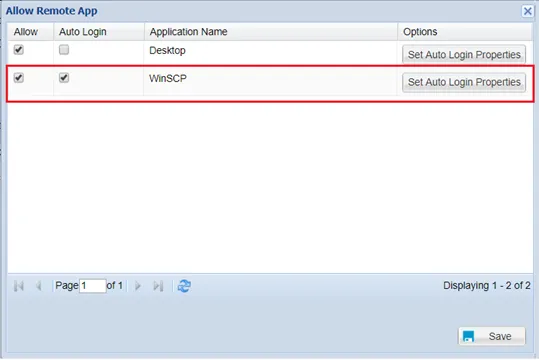Go to the next page arrow
Viewport: 539px width, 360px height.
tap(138, 286)
